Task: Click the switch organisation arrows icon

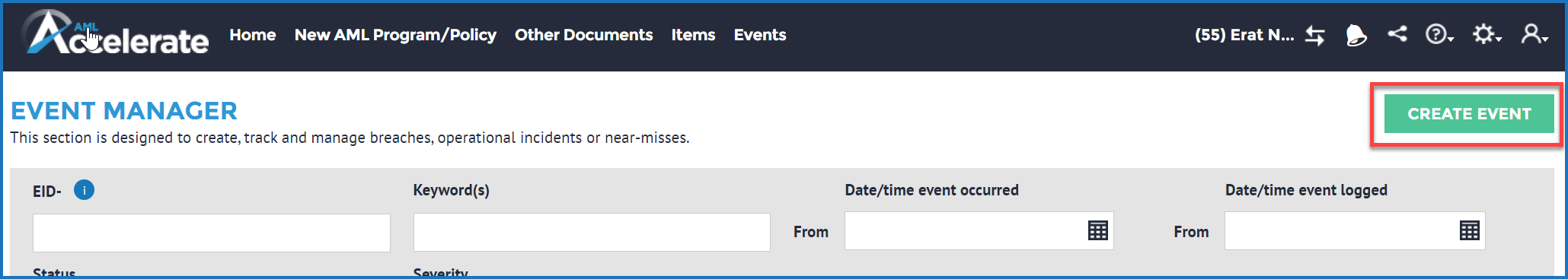Action: point(1315,35)
